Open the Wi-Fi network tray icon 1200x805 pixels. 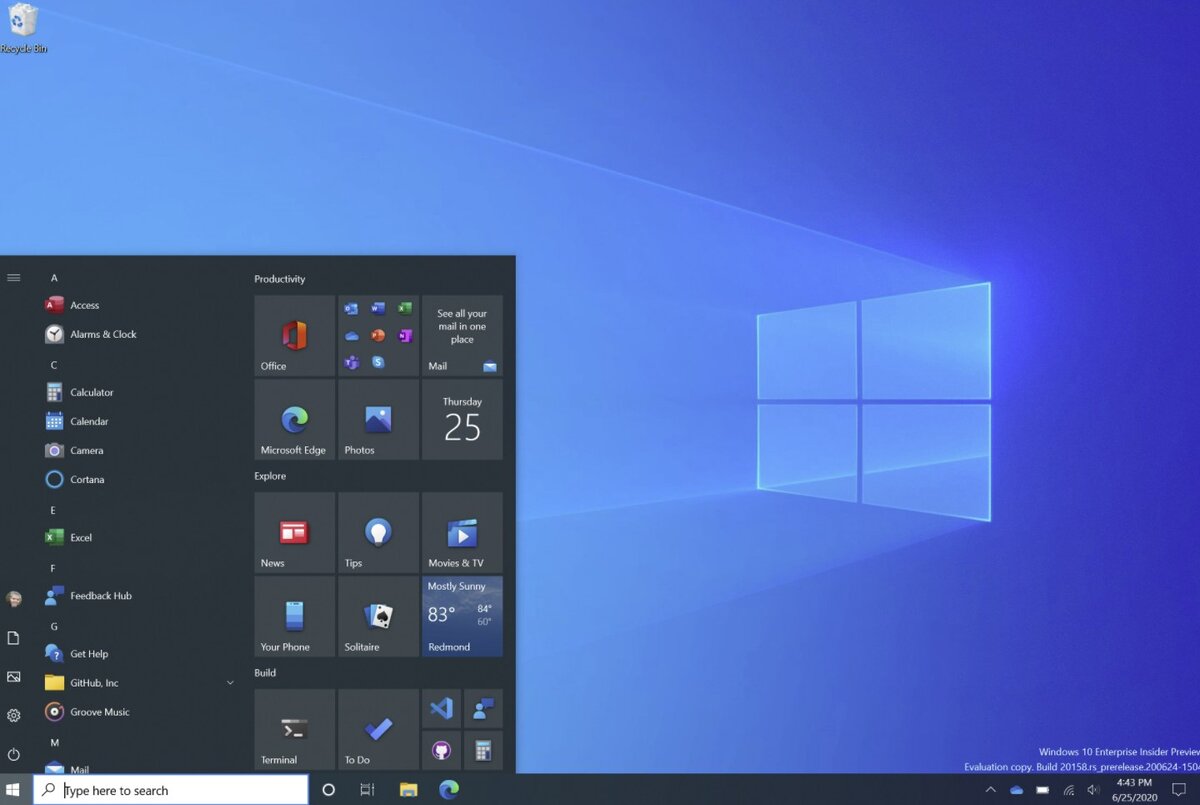(1068, 790)
